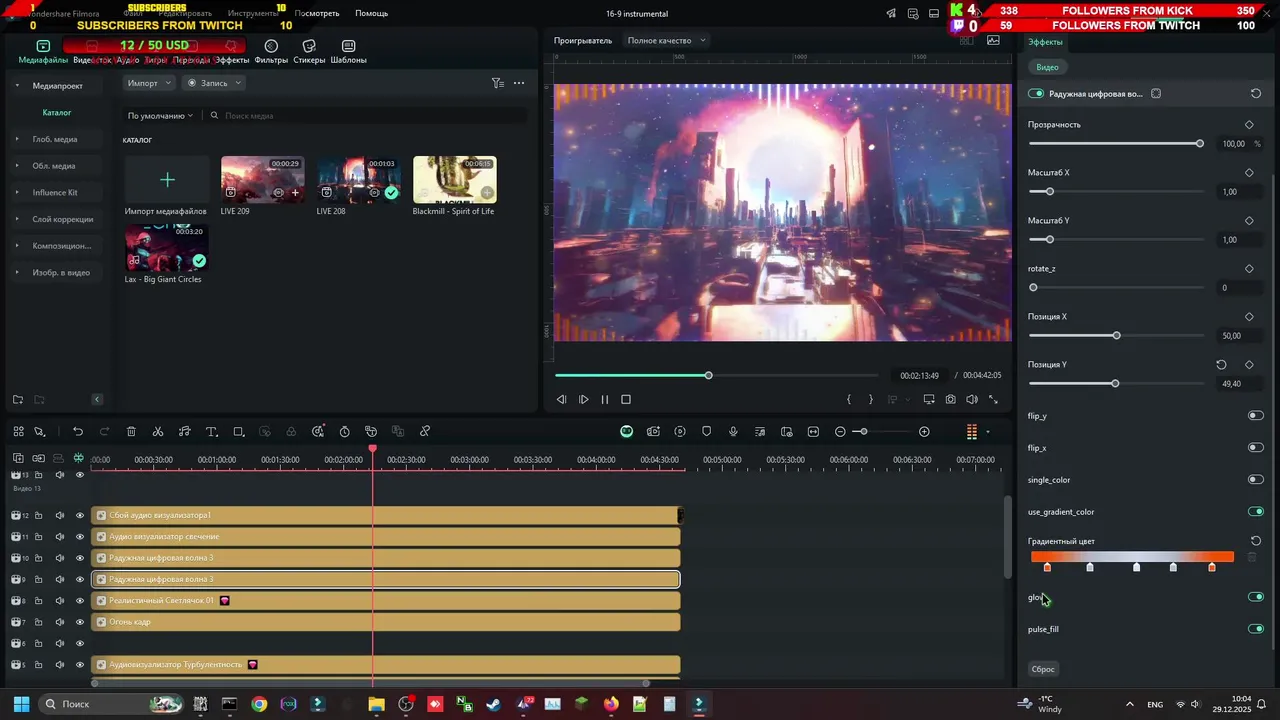Screen dimensions: 1280x720
Task: Add a marker with the shield icon
Action: 707,432
